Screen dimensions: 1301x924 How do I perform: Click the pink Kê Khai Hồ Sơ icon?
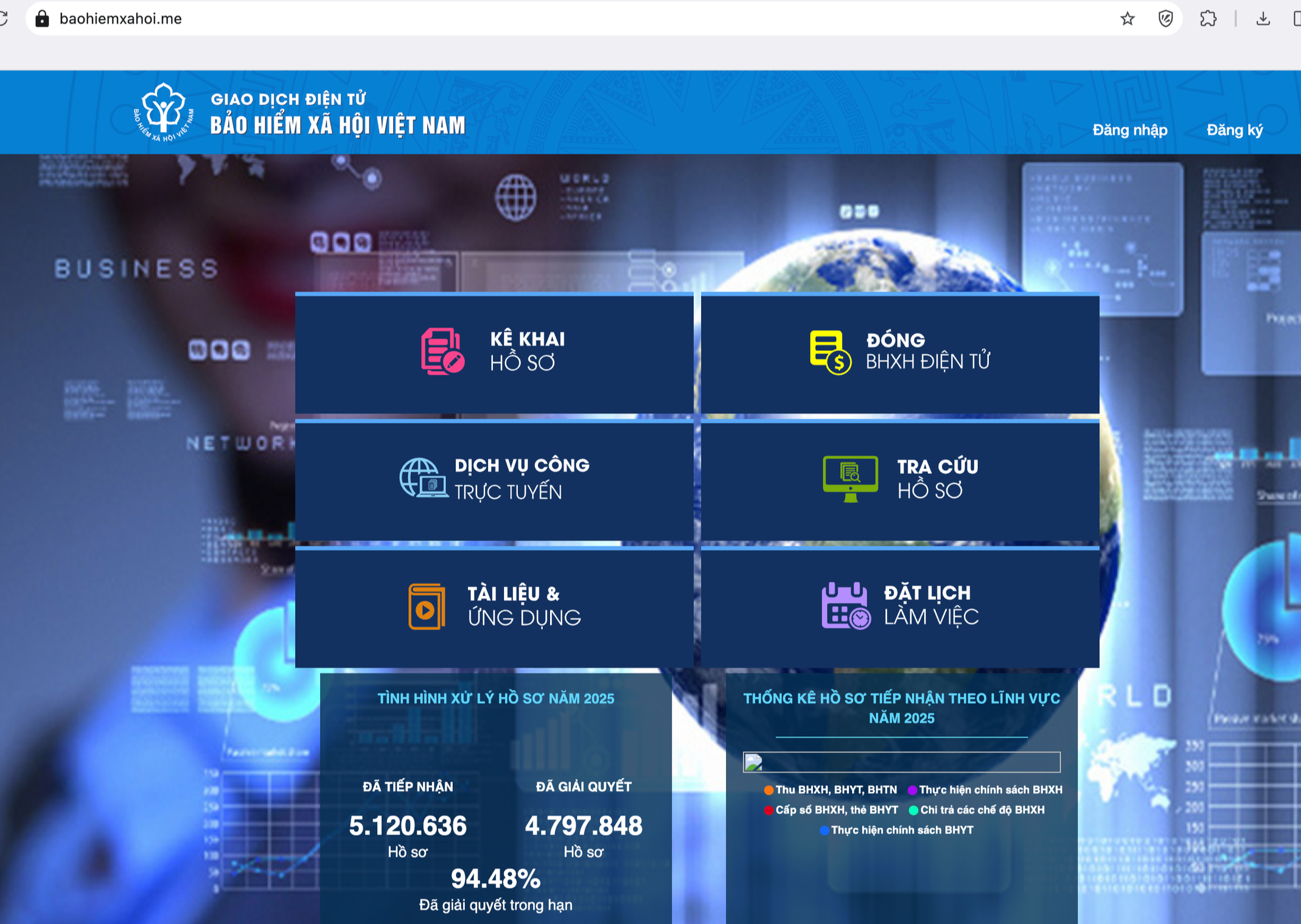pyautogui.click(x=442, y=352)
